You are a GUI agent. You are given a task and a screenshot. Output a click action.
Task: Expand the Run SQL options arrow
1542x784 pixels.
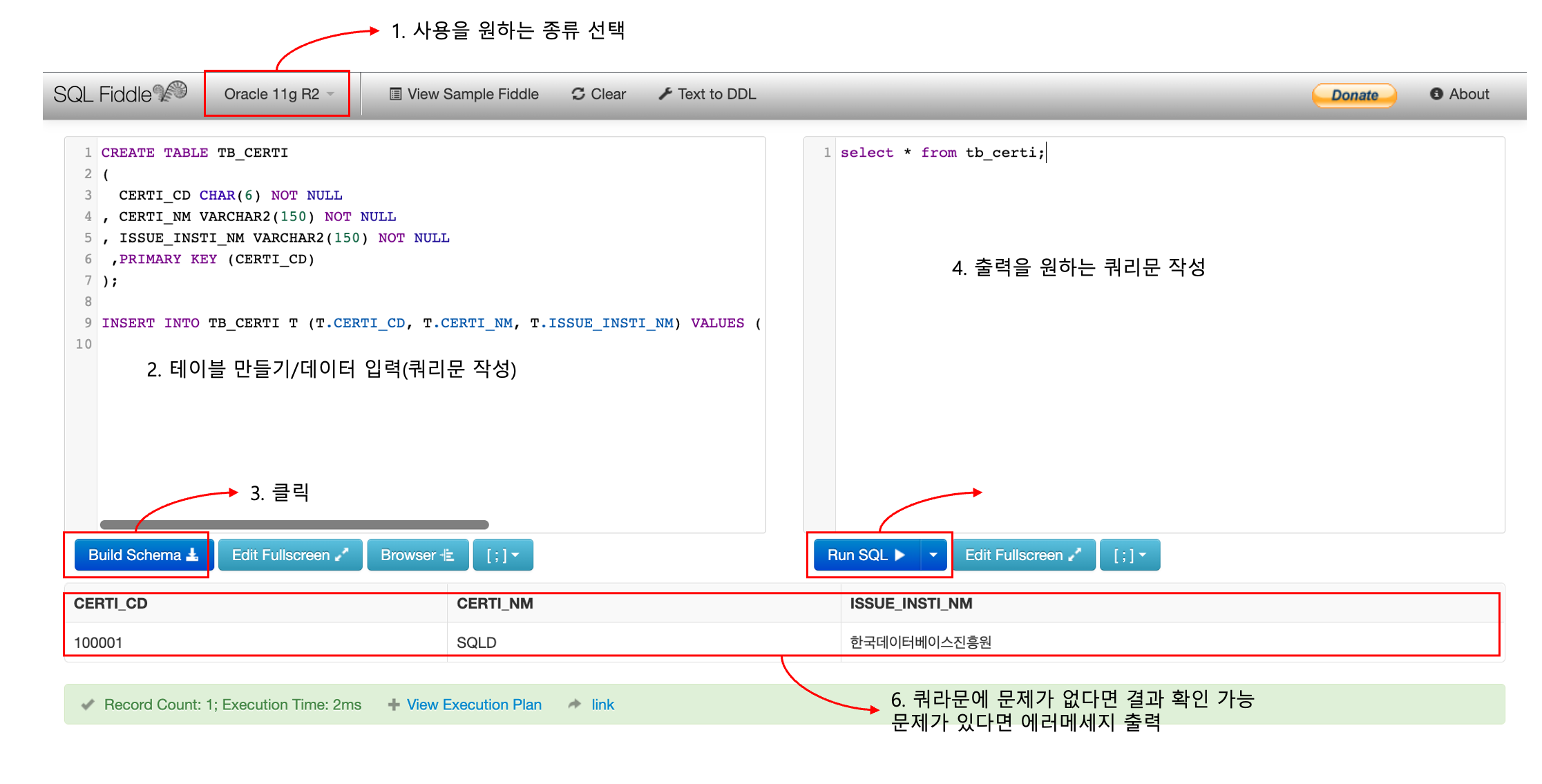(933, 555)
